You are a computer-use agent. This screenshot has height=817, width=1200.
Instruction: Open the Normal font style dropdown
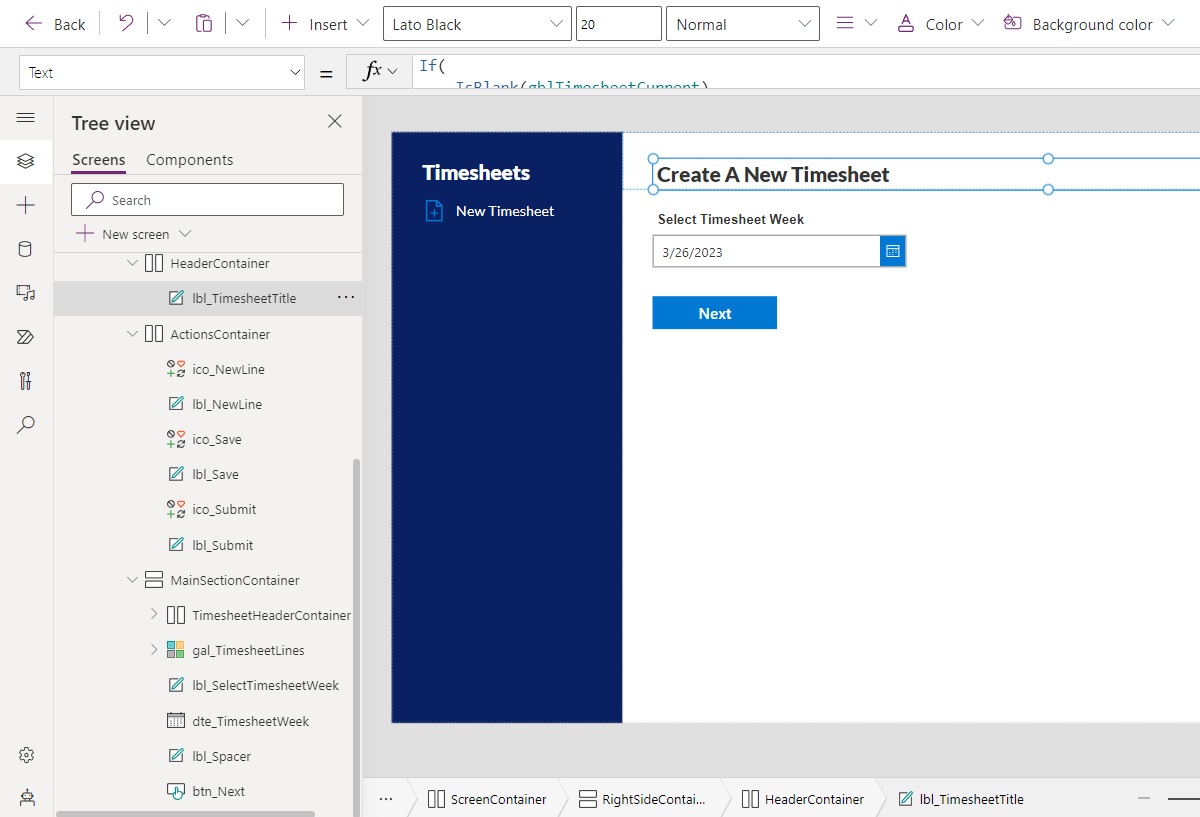[742, 22]
